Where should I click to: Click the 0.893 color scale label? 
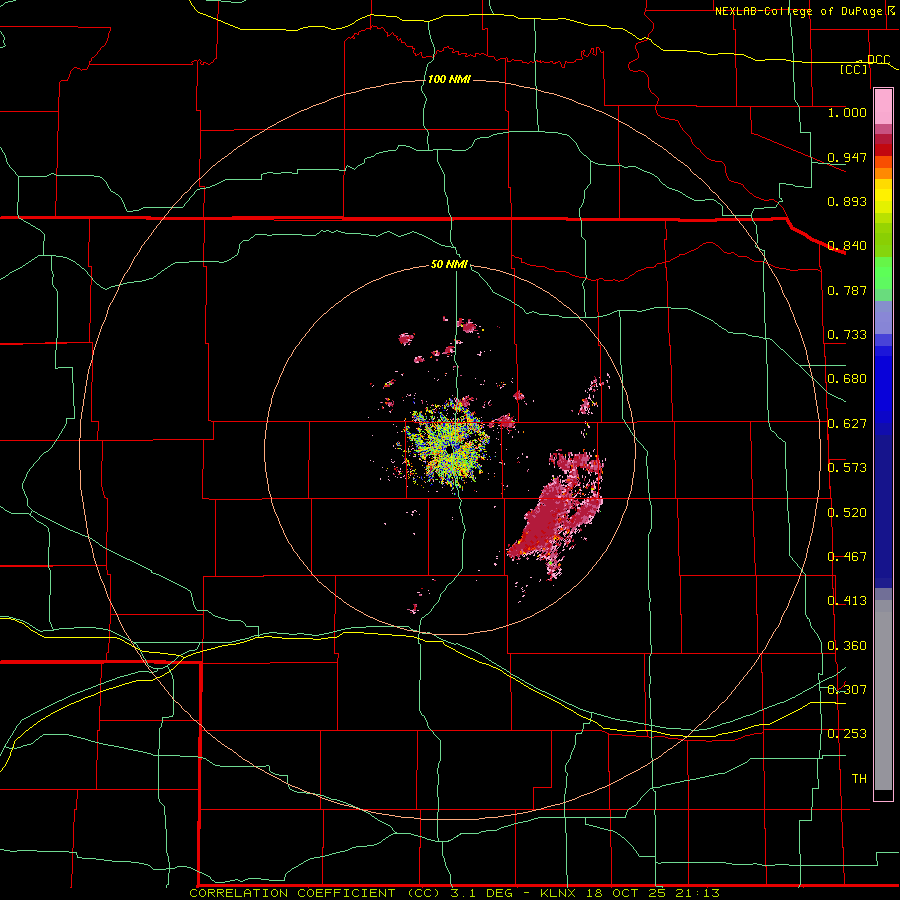[847, 201]
